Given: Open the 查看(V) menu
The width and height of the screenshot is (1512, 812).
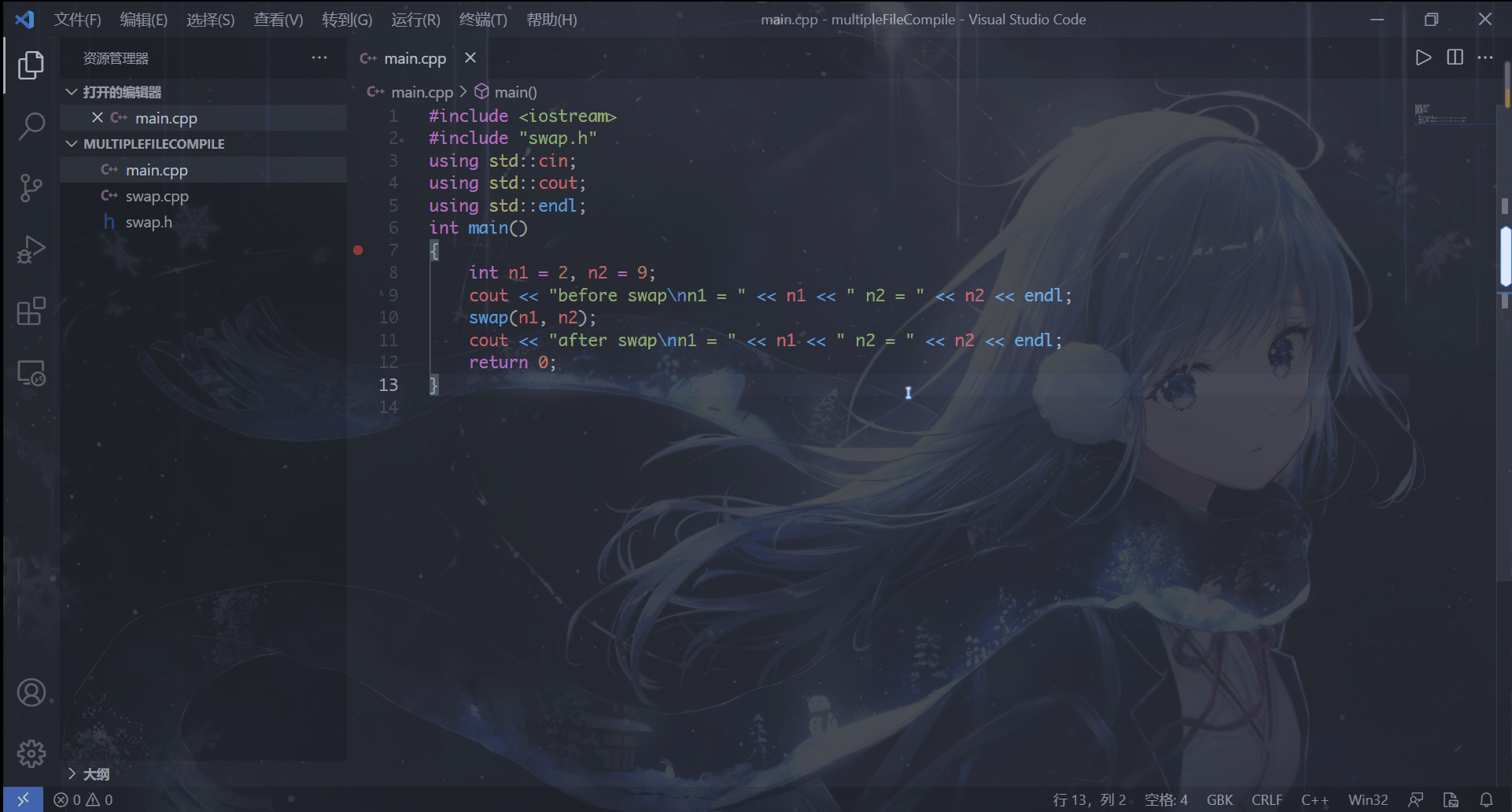Looking at the screenshot, I should (x=278, y=20).
